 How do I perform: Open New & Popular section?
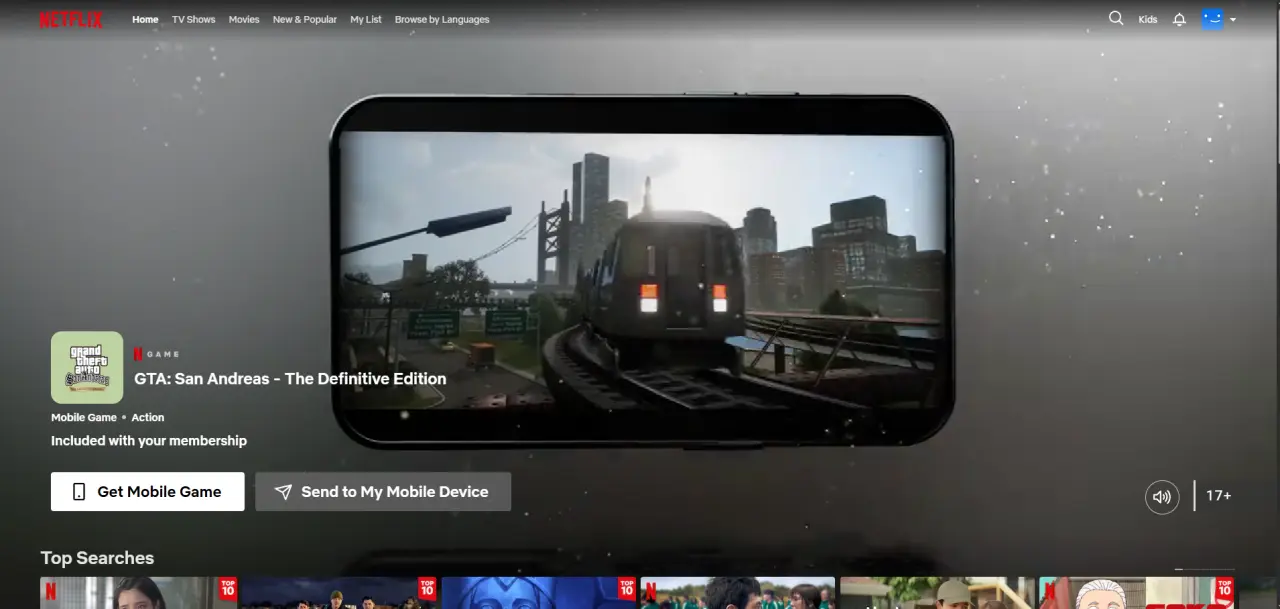click(305, 19)
